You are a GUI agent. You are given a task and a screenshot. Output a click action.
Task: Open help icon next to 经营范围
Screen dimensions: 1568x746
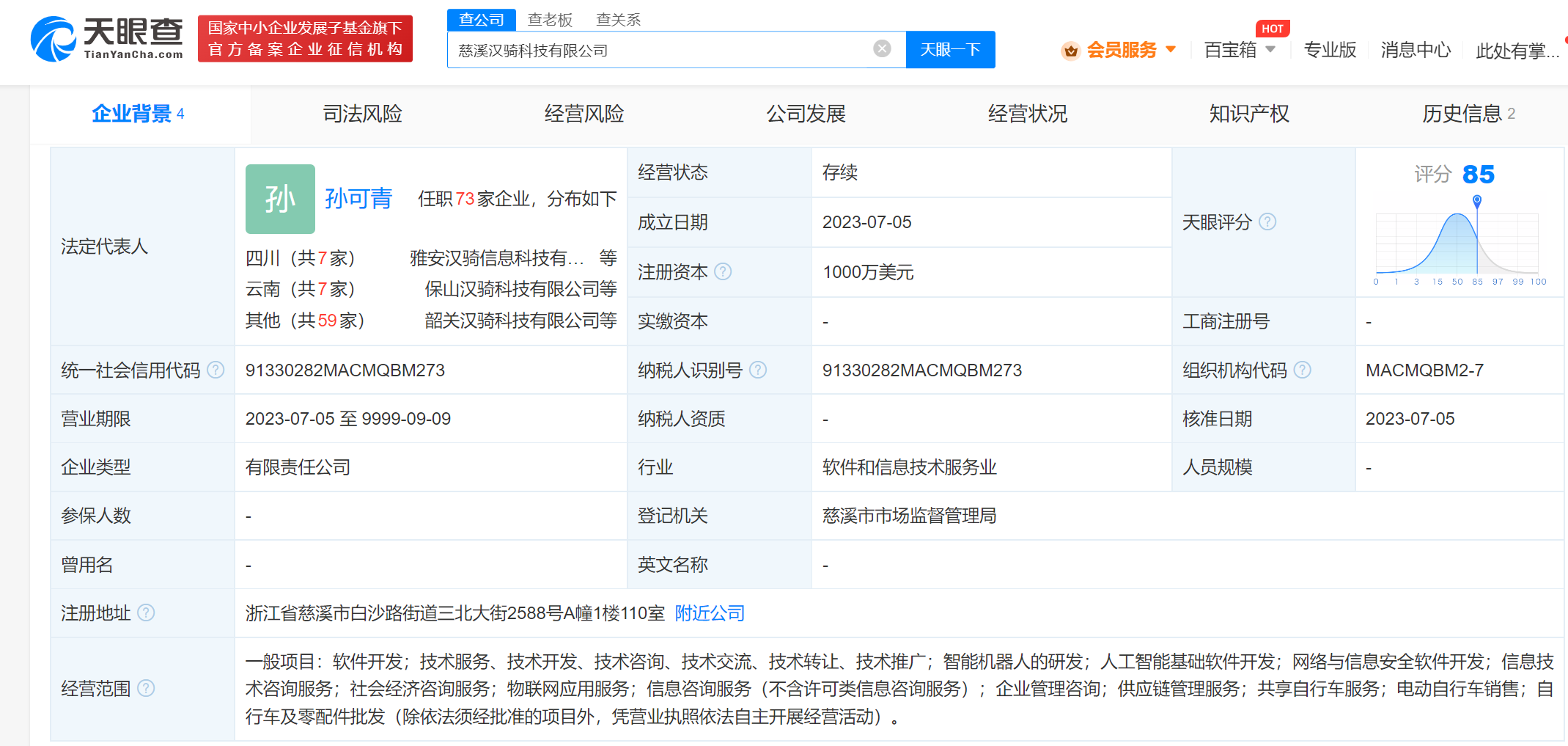pyautogui.click(x=146, y=688)
